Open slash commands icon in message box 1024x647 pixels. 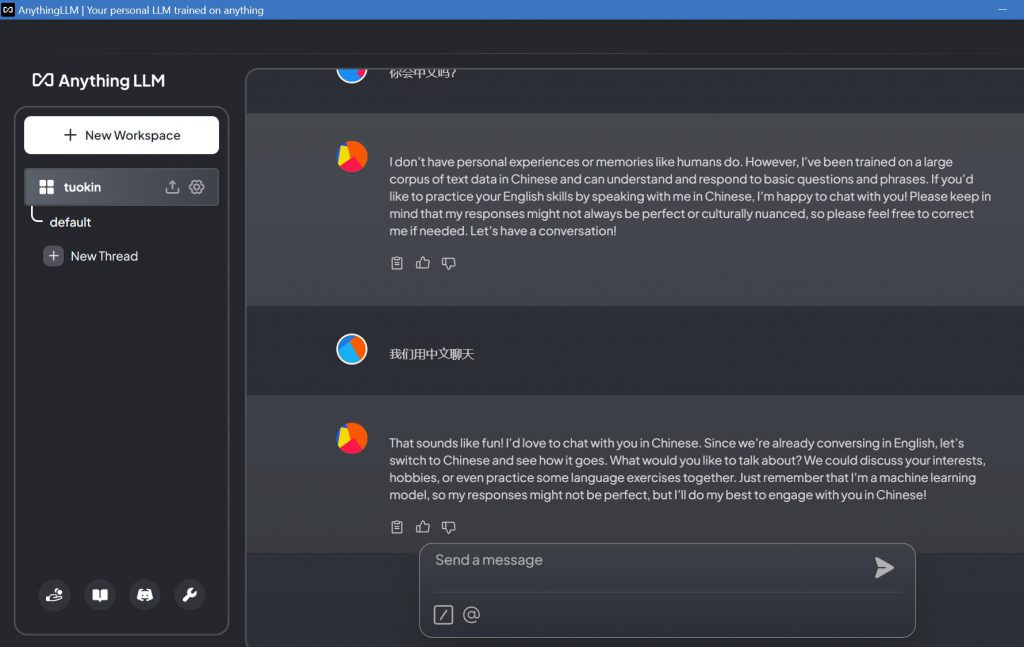pyautogui.click(x=443, y=615)
